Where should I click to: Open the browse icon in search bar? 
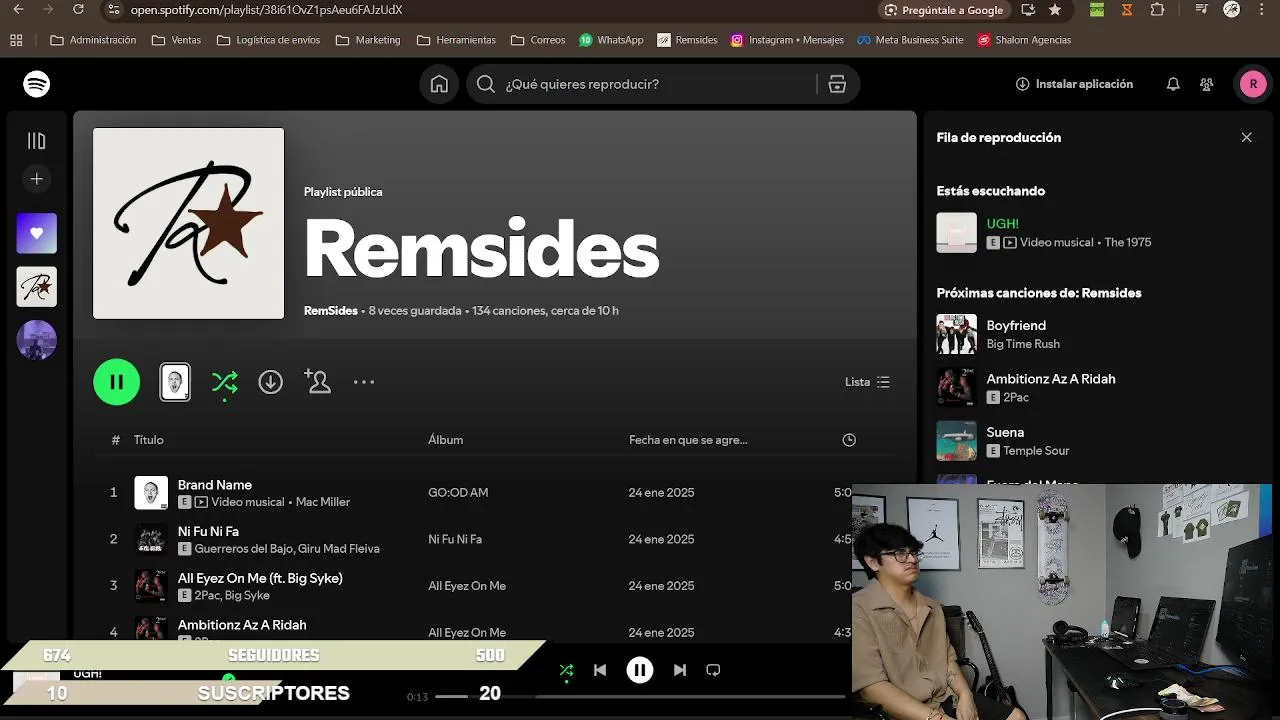point(837,84)
